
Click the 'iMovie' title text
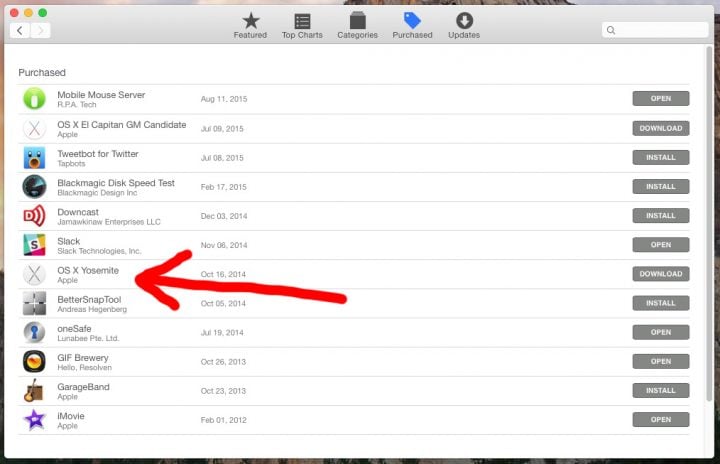[71, 416]
